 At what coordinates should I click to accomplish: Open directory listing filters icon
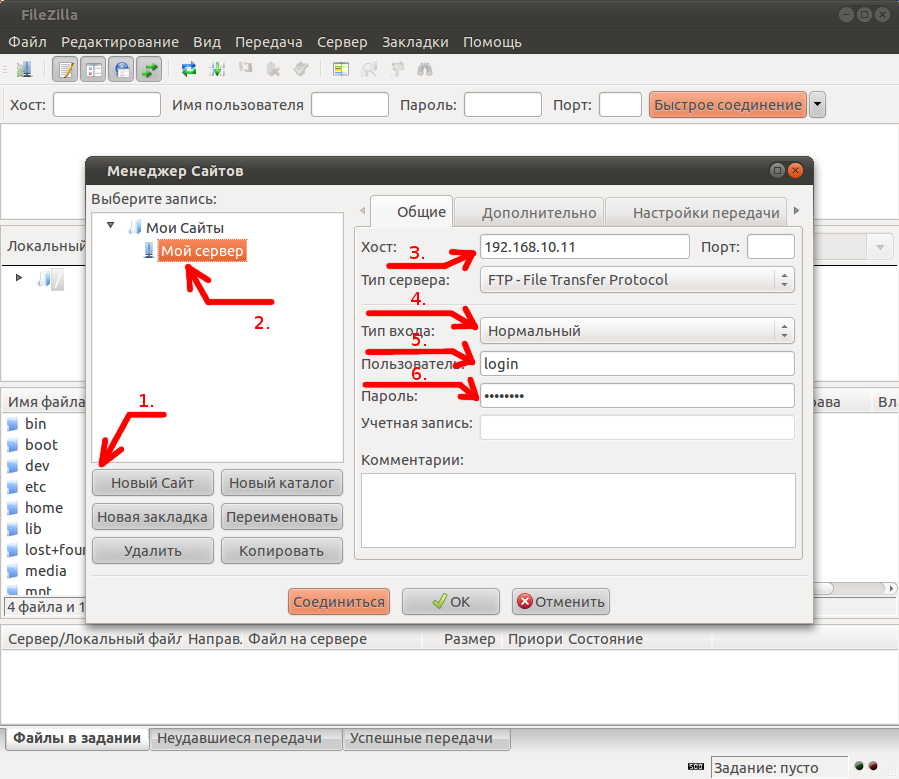click(x=341, y=70)
